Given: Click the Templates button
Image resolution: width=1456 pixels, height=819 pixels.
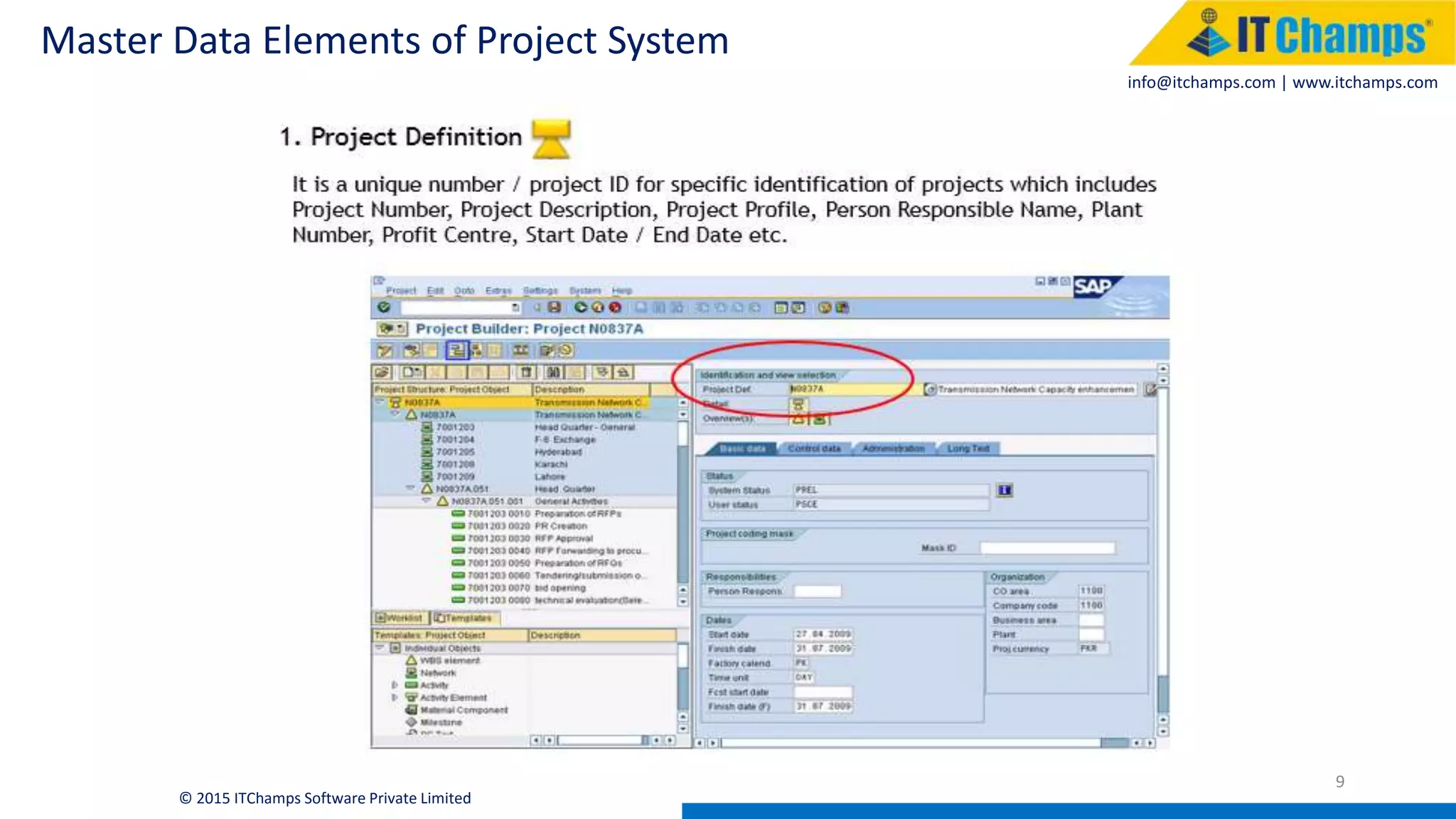Looking at the screenshot, I should 464,618.
